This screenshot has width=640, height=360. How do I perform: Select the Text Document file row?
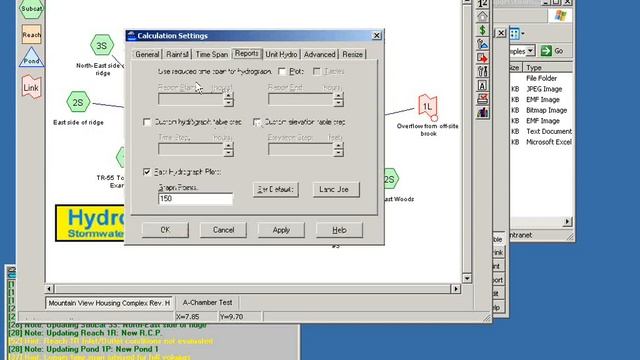(542, 131)
